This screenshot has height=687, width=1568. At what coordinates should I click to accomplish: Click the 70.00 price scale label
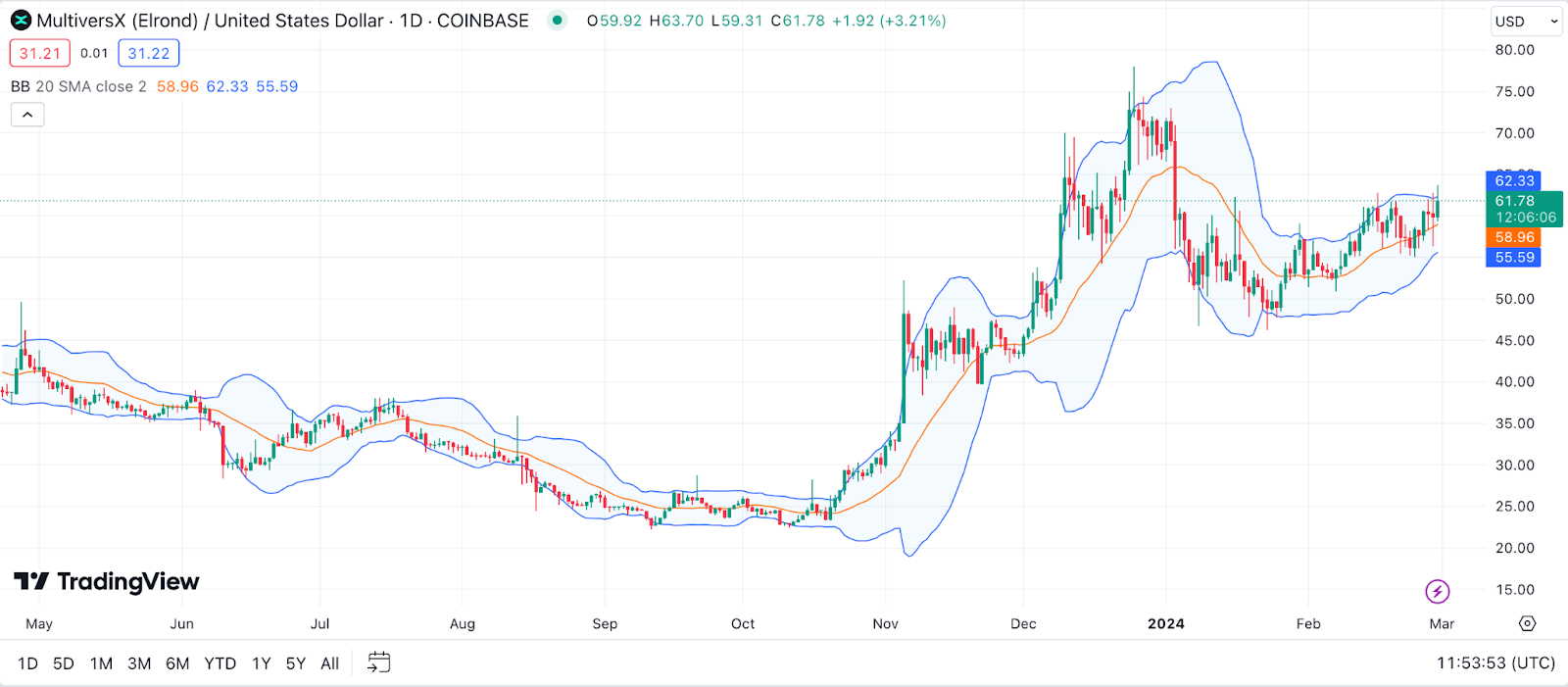1515,133
